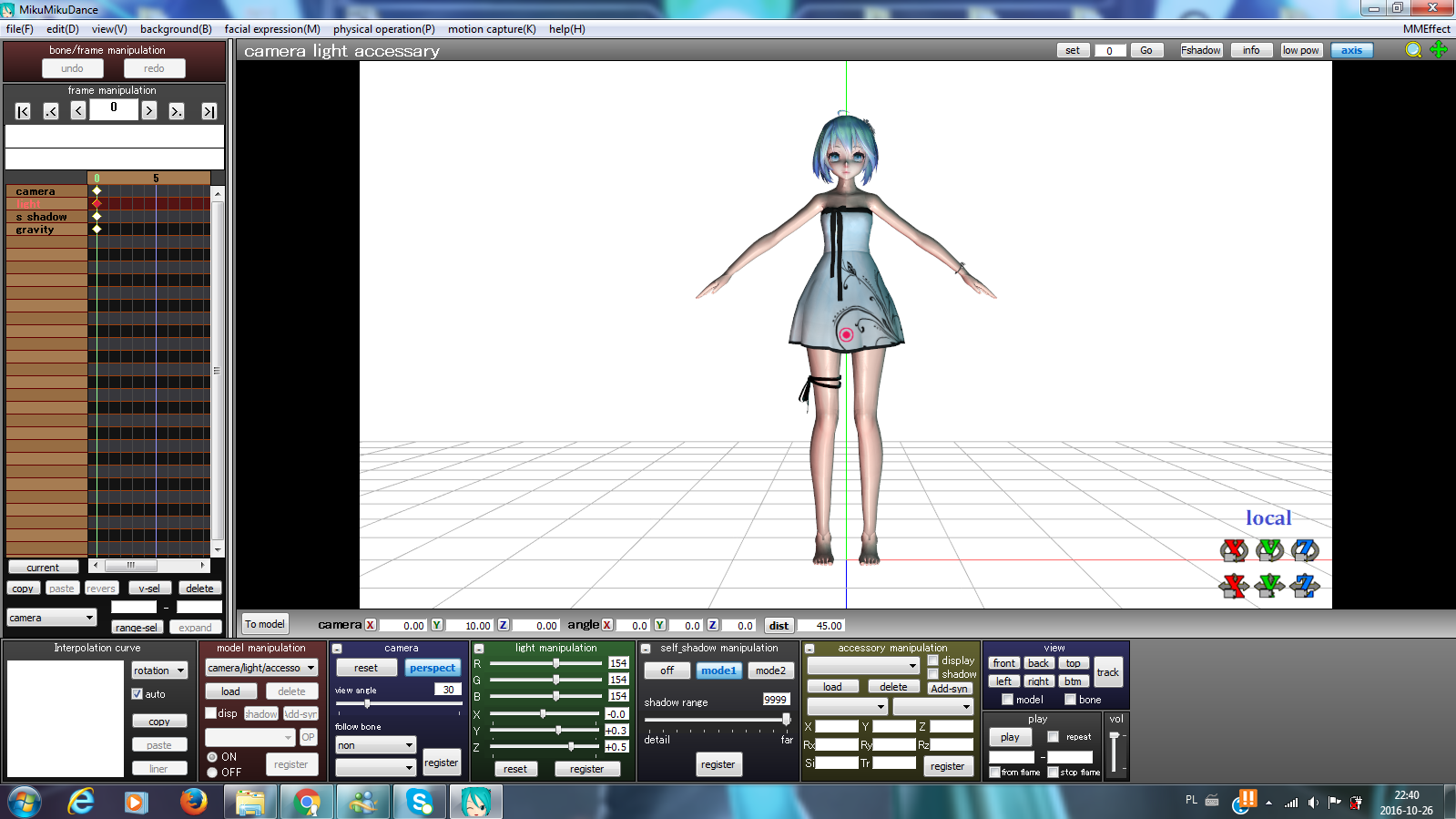The width and height of the screenshot is (1456, 819).
Task: Jump to last frame button
Action: [209, 111]
